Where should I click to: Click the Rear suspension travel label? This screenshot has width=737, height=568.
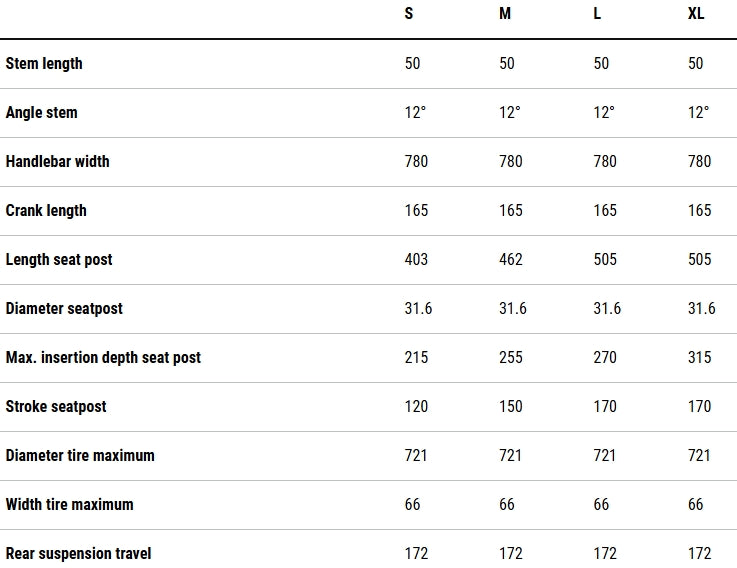[79, 553]
